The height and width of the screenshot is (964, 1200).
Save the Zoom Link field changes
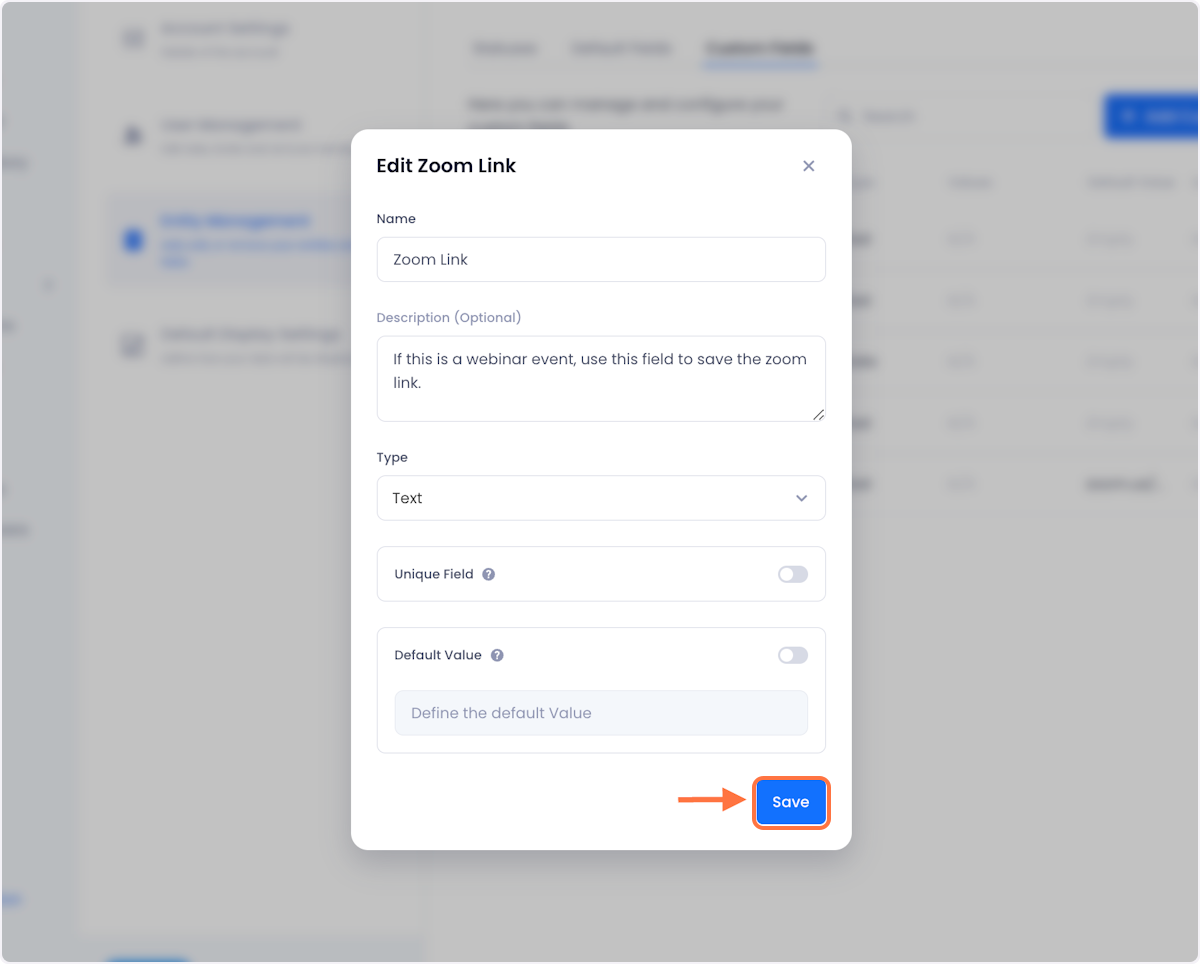(790, 802)
